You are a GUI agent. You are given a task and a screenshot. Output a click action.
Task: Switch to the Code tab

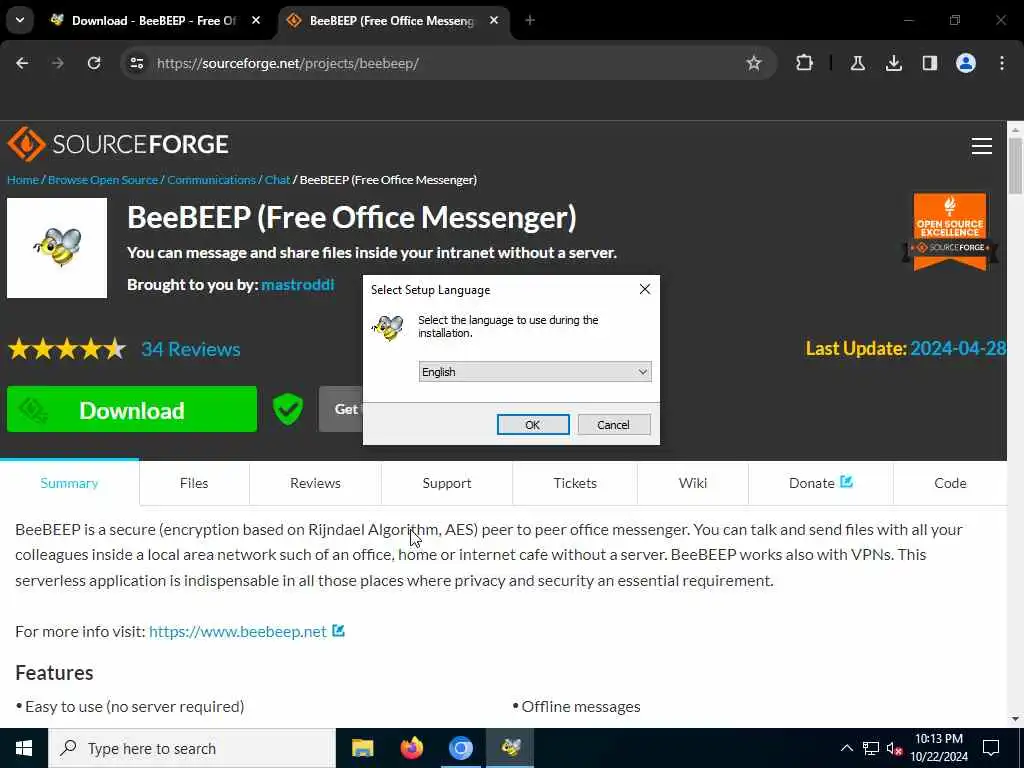pos(950,483)
